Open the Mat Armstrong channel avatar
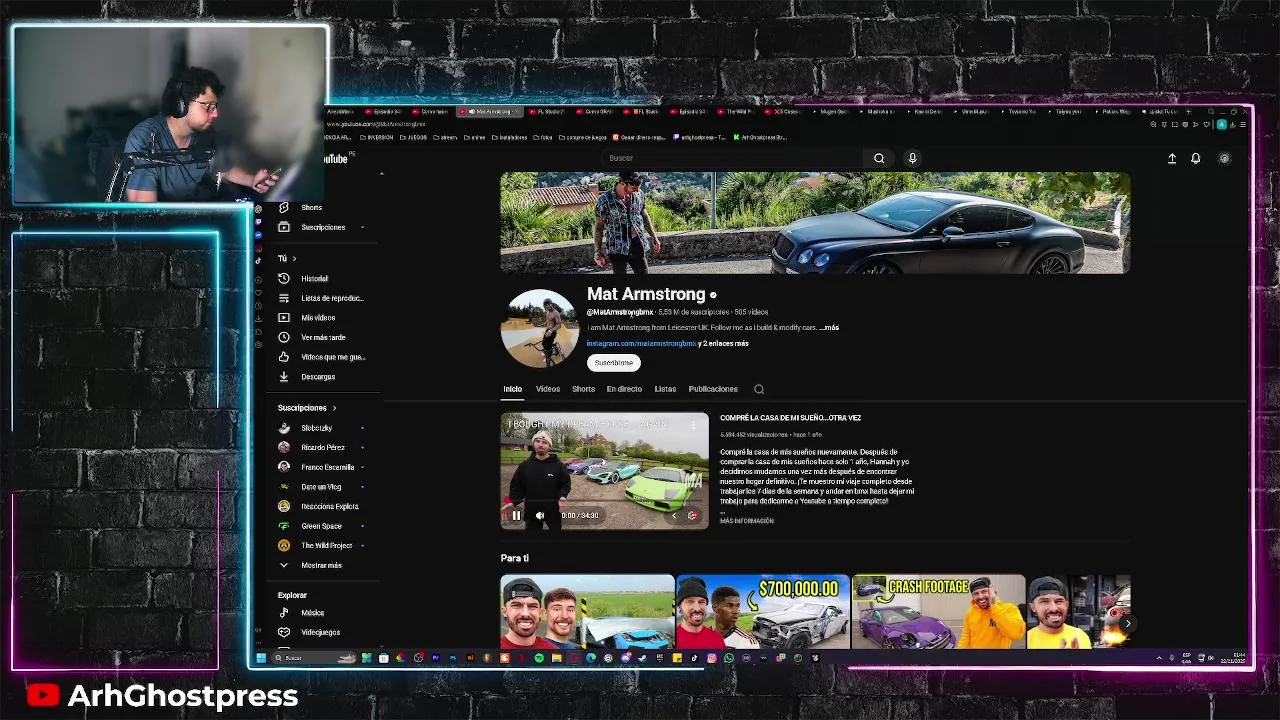 (x=540, y=328)
